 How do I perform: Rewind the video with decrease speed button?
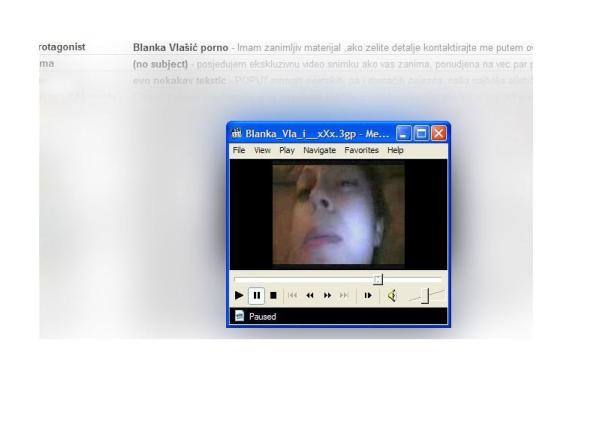click(x=310, y=295)
